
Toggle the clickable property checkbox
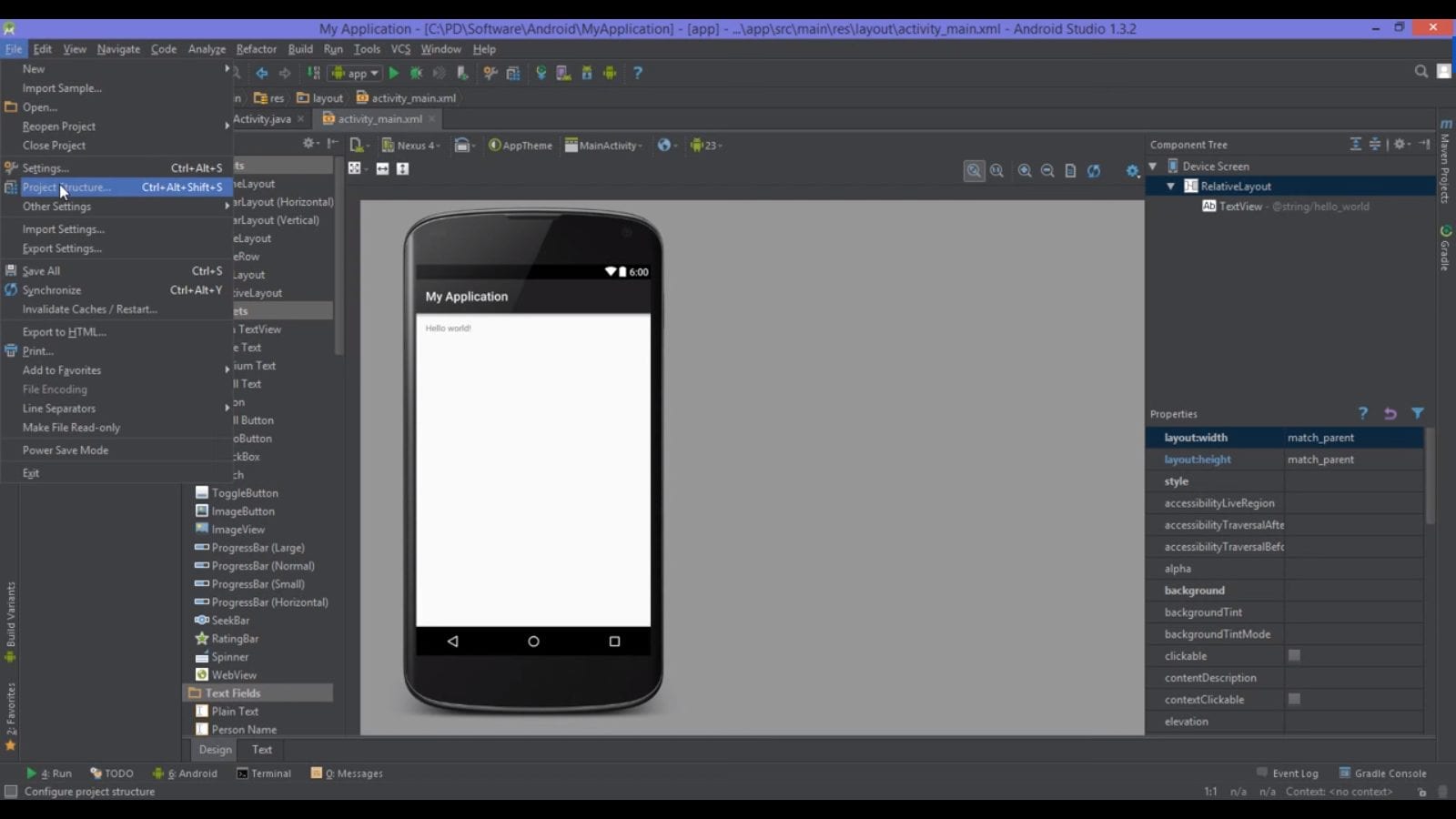1294,655
